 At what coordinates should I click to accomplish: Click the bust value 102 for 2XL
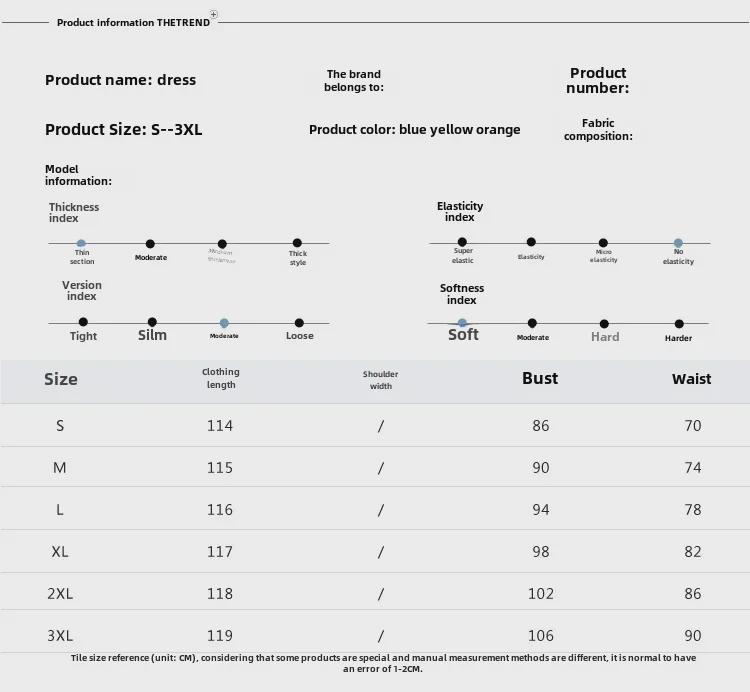540,594
